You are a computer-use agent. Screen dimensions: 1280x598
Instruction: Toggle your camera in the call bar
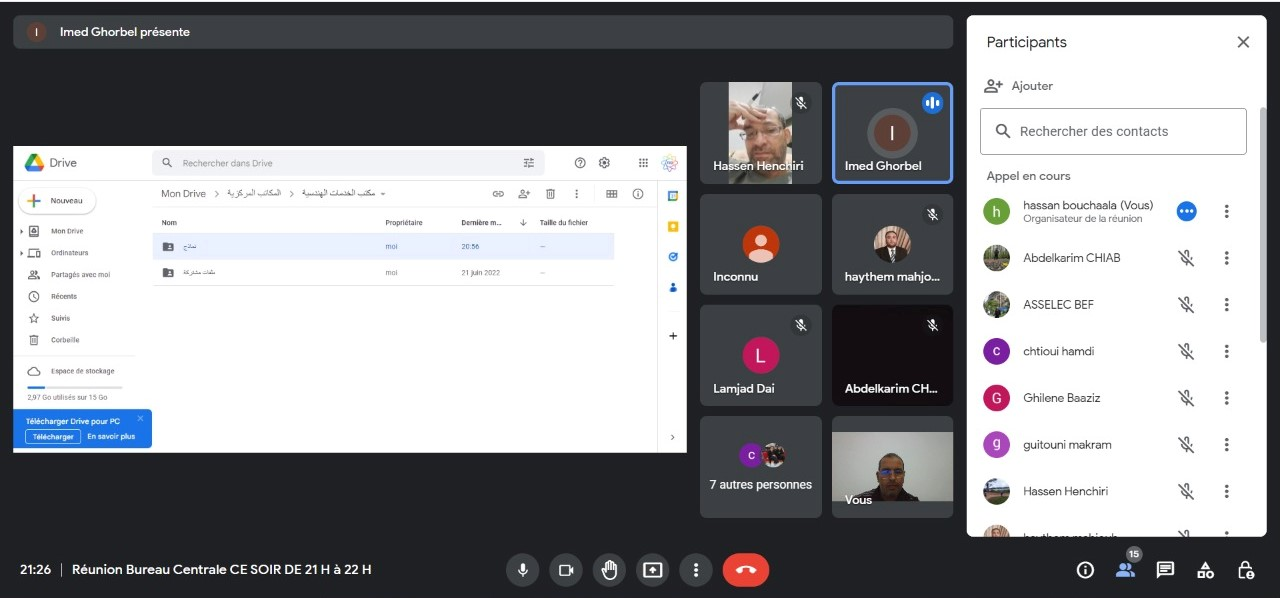[565, 570]
